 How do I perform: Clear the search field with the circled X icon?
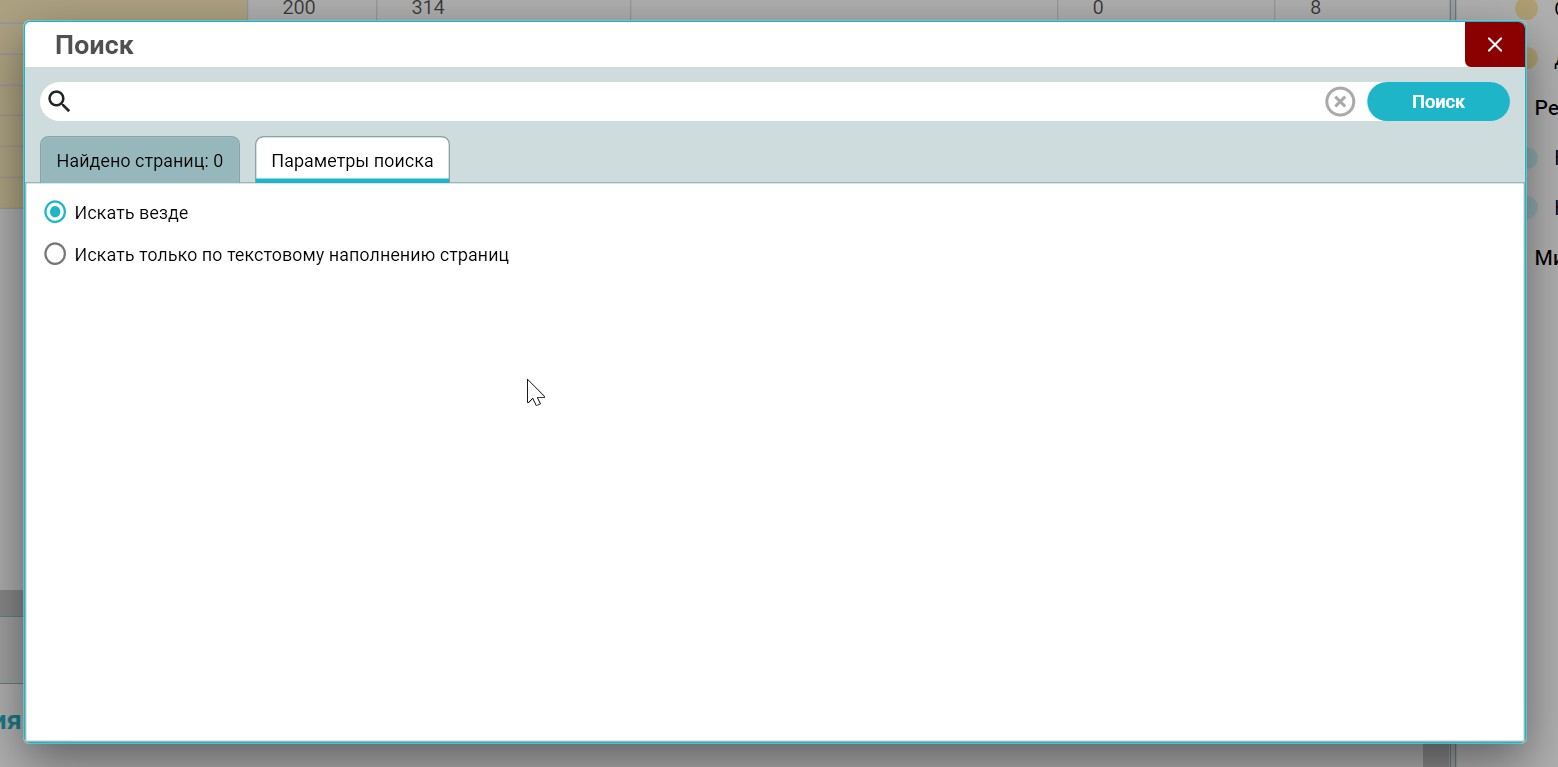pyautogui.click(x=1339, y=101)
